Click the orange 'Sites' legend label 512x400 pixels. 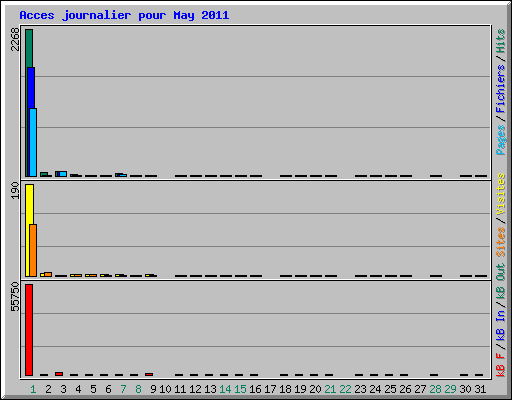coord(501,242)
